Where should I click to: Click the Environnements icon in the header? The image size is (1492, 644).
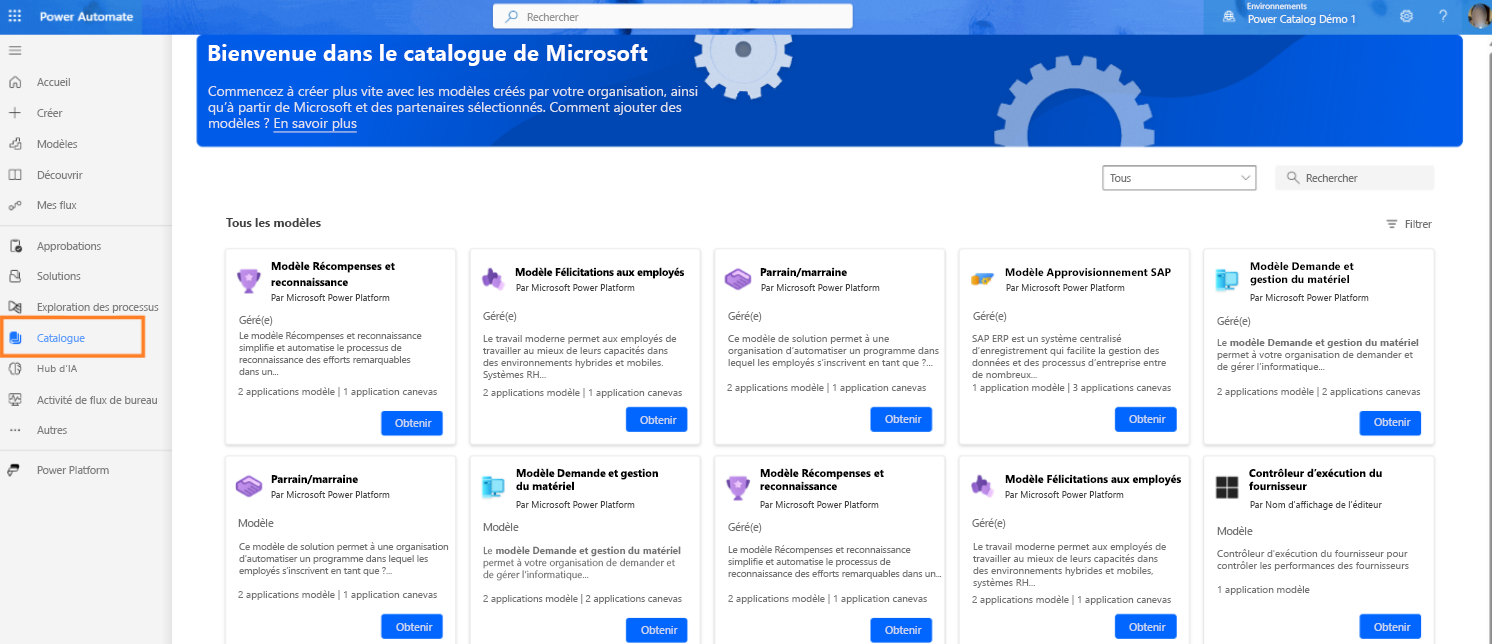(x=1229, y=16)
